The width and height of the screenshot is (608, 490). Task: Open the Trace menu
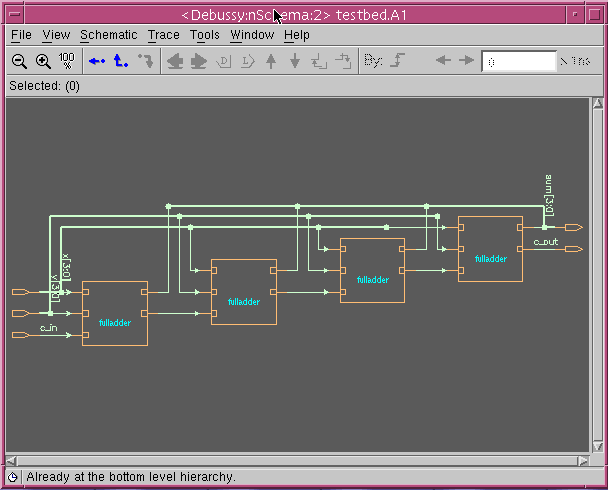164,35
